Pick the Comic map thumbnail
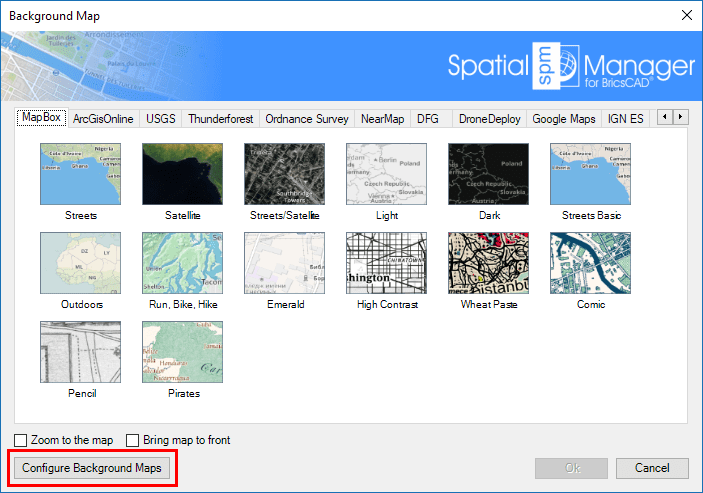This screenshot has height=493, width=703. point(590,263)
